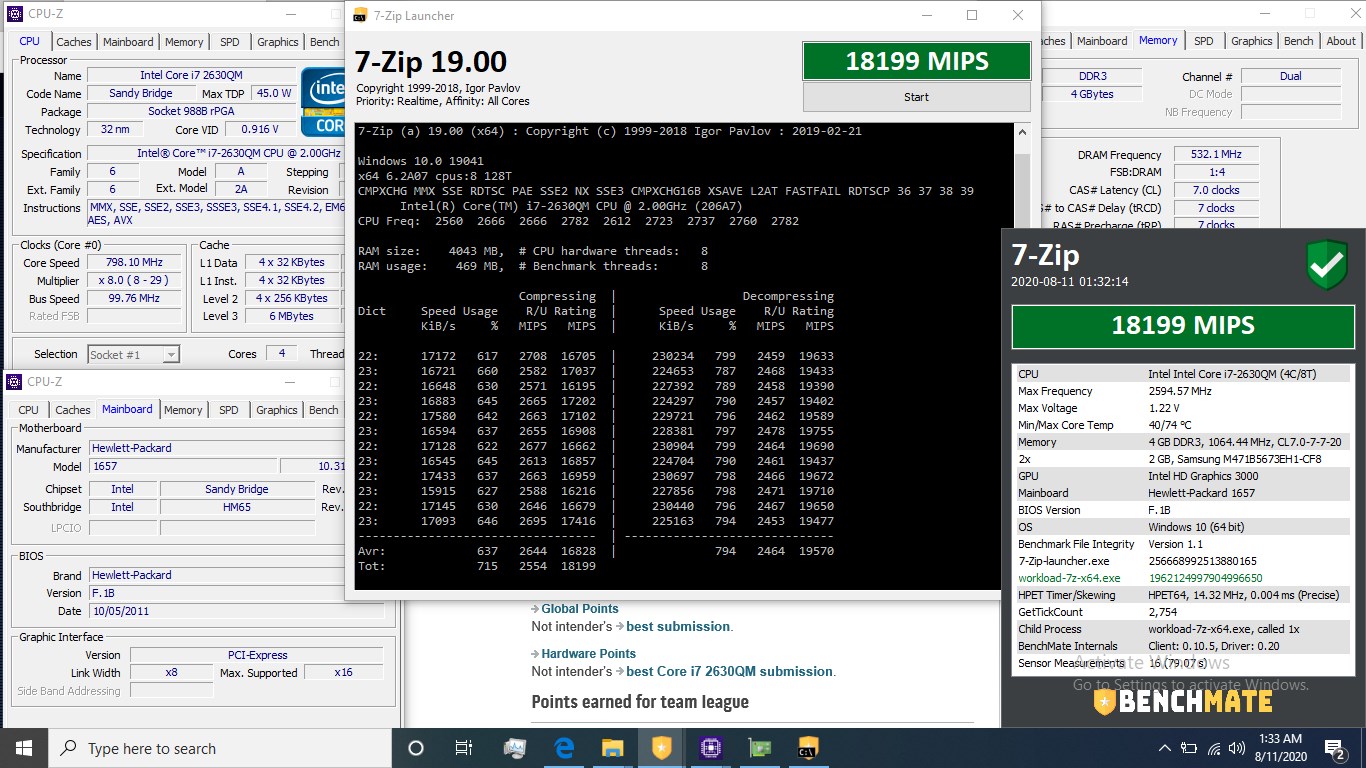Open the Bench tab in top CPU-Z window
Screen dimensions: 1366x768
tap(325, 42)
